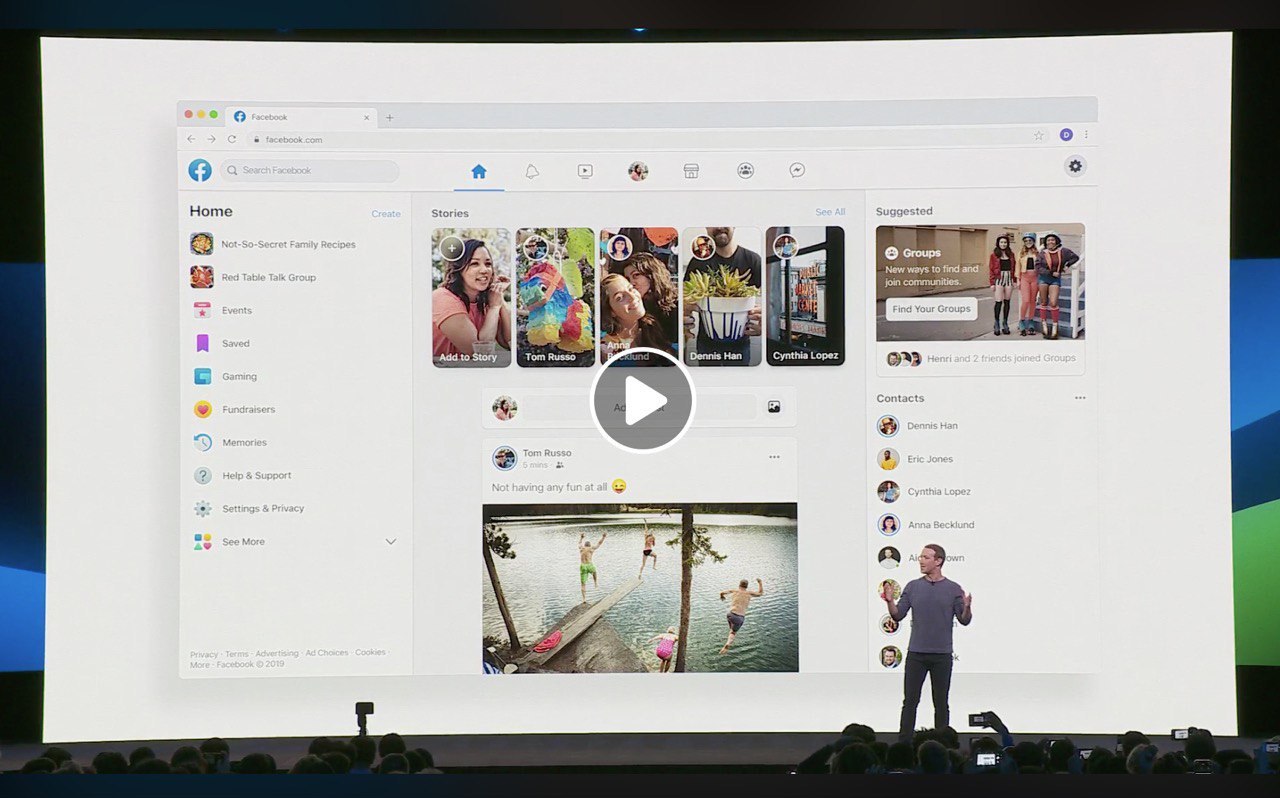The width and height of the screenshot is (1280, 798).
Task: Click the Ad Choices footer link
Action: (327, 653)
